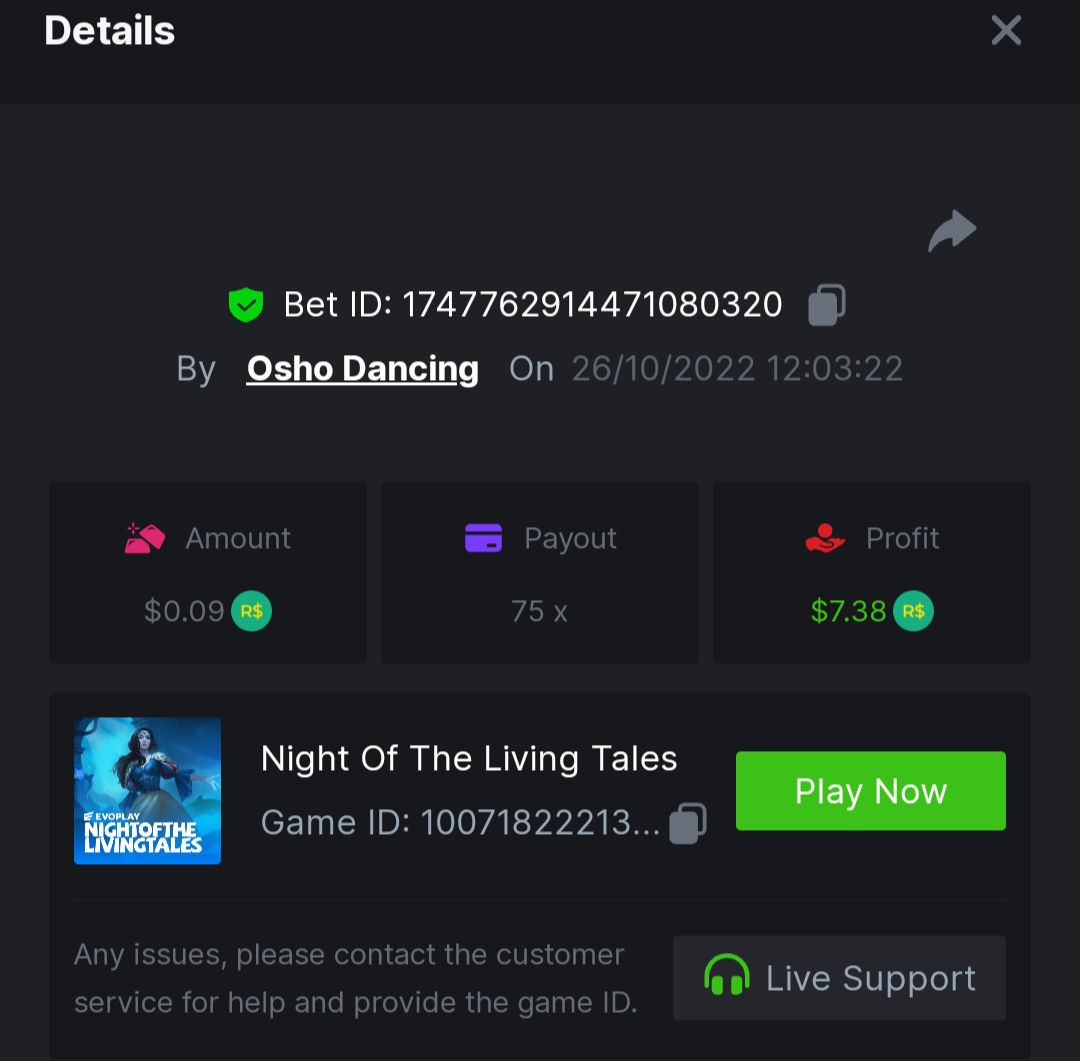Copy the Bet ID
The width and height of the screenshot is (1080, 1061).
click(826, 304)
